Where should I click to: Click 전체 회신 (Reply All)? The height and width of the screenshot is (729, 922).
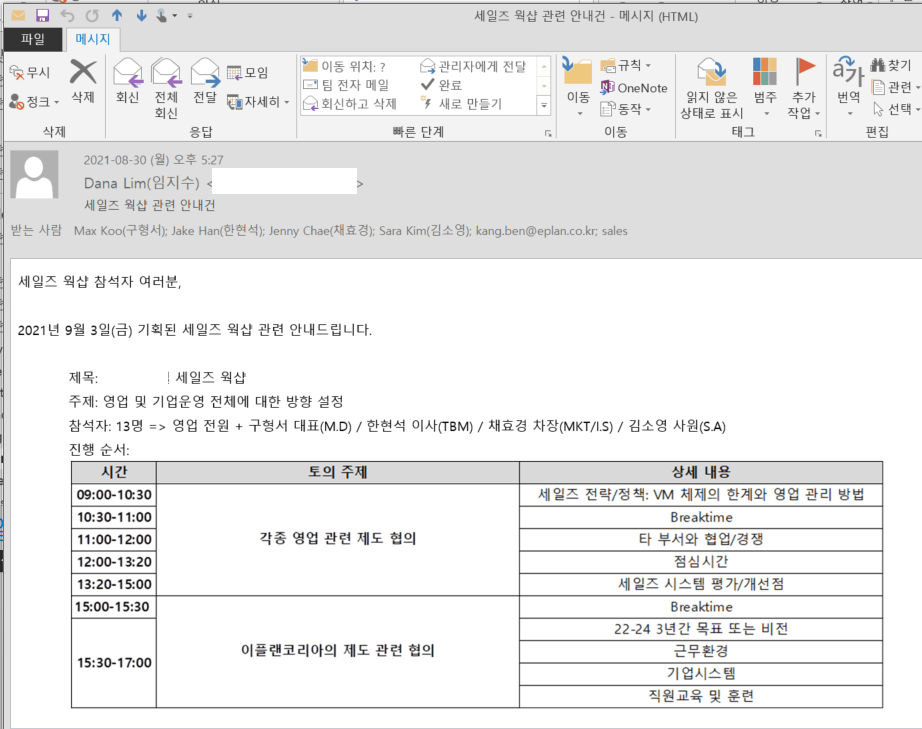pyautogui.click(x=166, y=88)
